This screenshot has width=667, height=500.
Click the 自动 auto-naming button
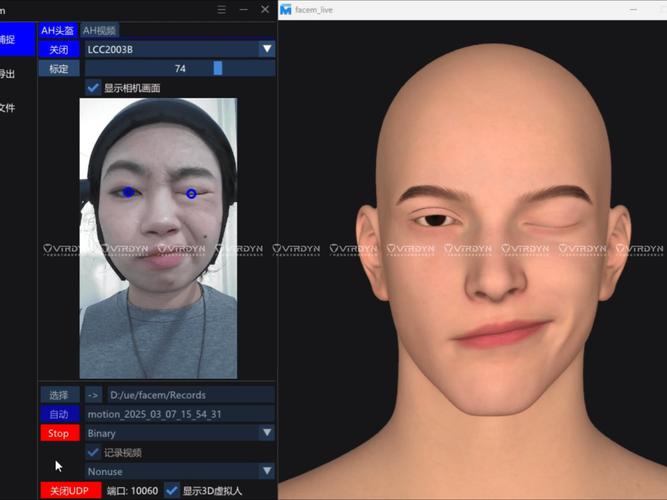60,414
